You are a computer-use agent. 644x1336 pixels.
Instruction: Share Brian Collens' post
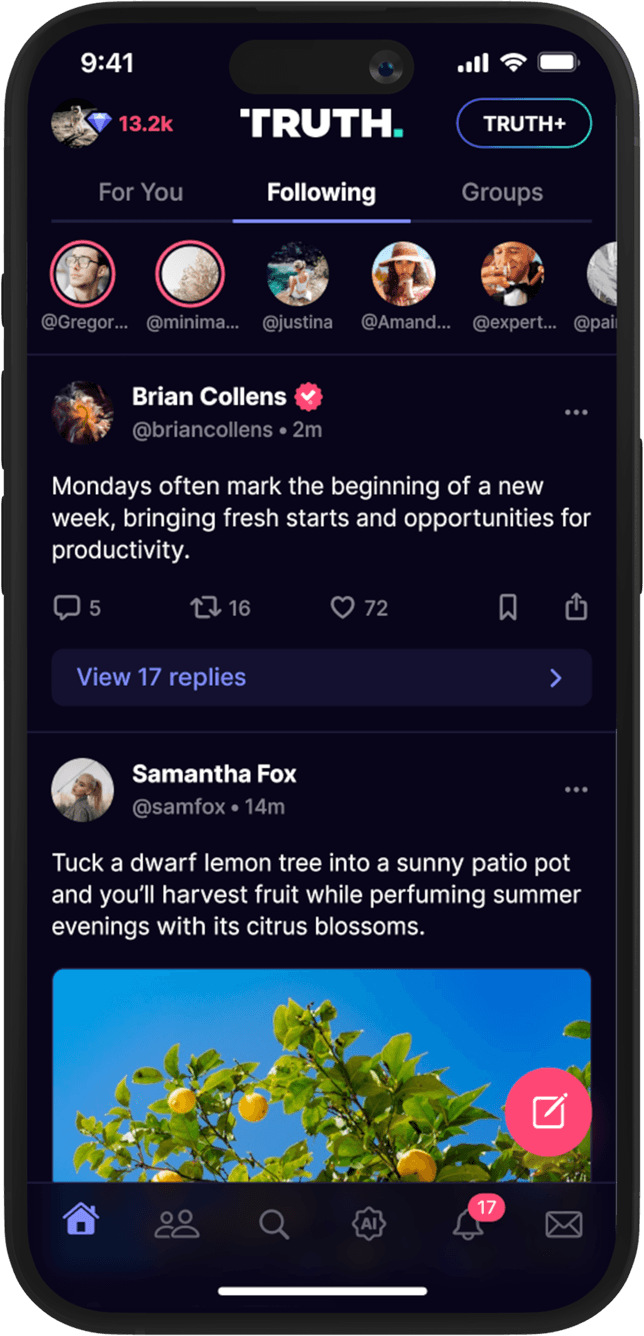576,607
